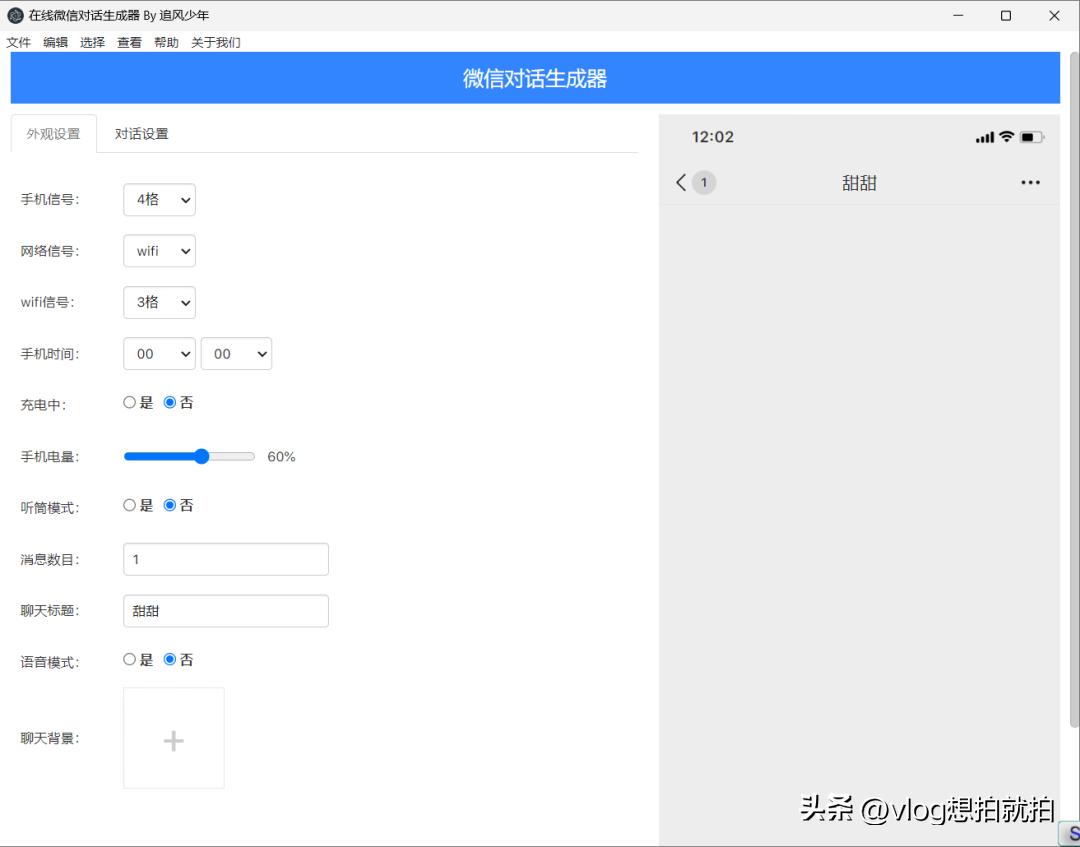Open the network signal type dropdown
1080x847 pixels.
(159, 251)
